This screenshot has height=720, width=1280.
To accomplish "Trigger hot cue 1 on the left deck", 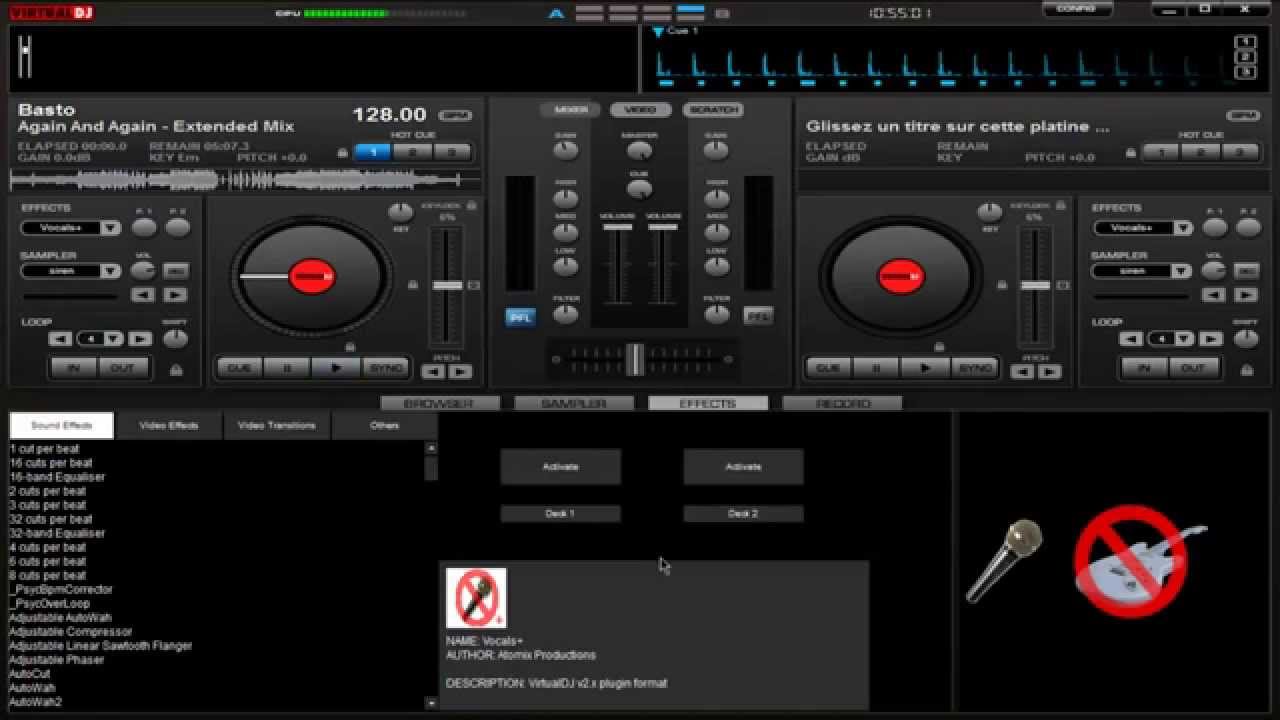I will [373, 153].
